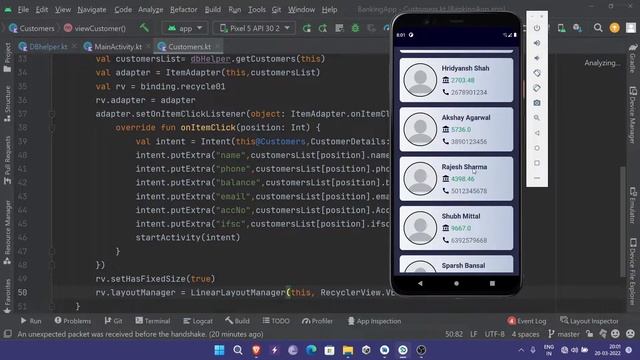Click the emulator rotate right icon
Screen dimensions: 640x360
click(537, 88)
